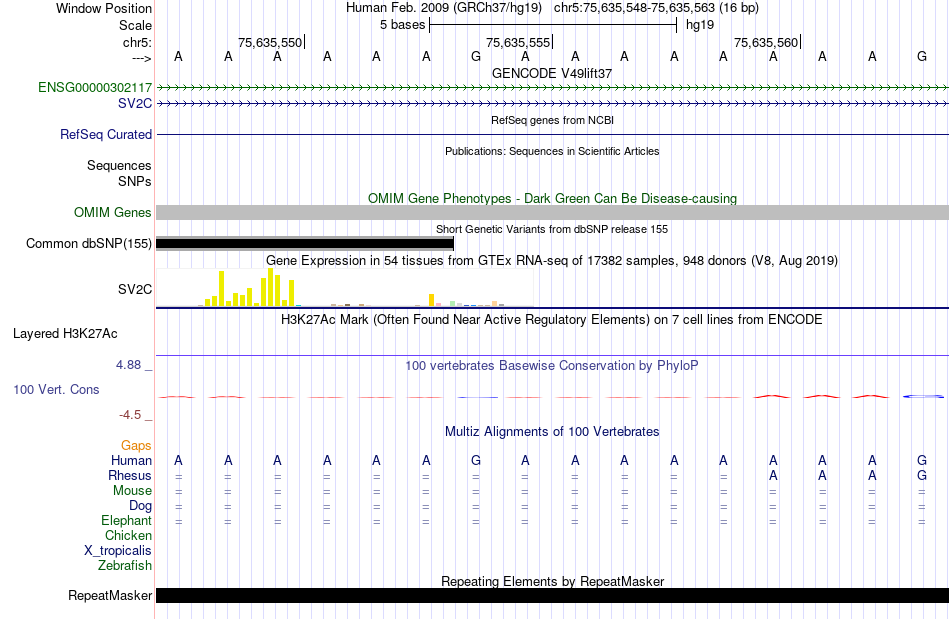
Task: Click Publications: Sequences in Scientific Articles title
Action: coord(552,151)
